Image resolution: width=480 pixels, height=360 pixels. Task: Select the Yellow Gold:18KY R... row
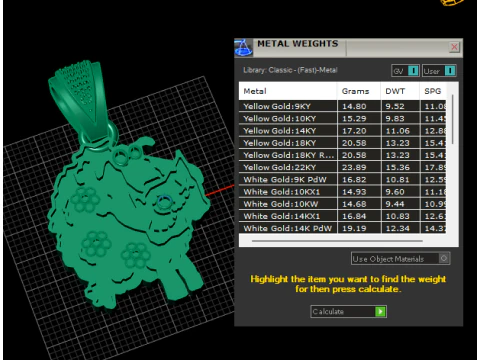[x=342, y=155]
